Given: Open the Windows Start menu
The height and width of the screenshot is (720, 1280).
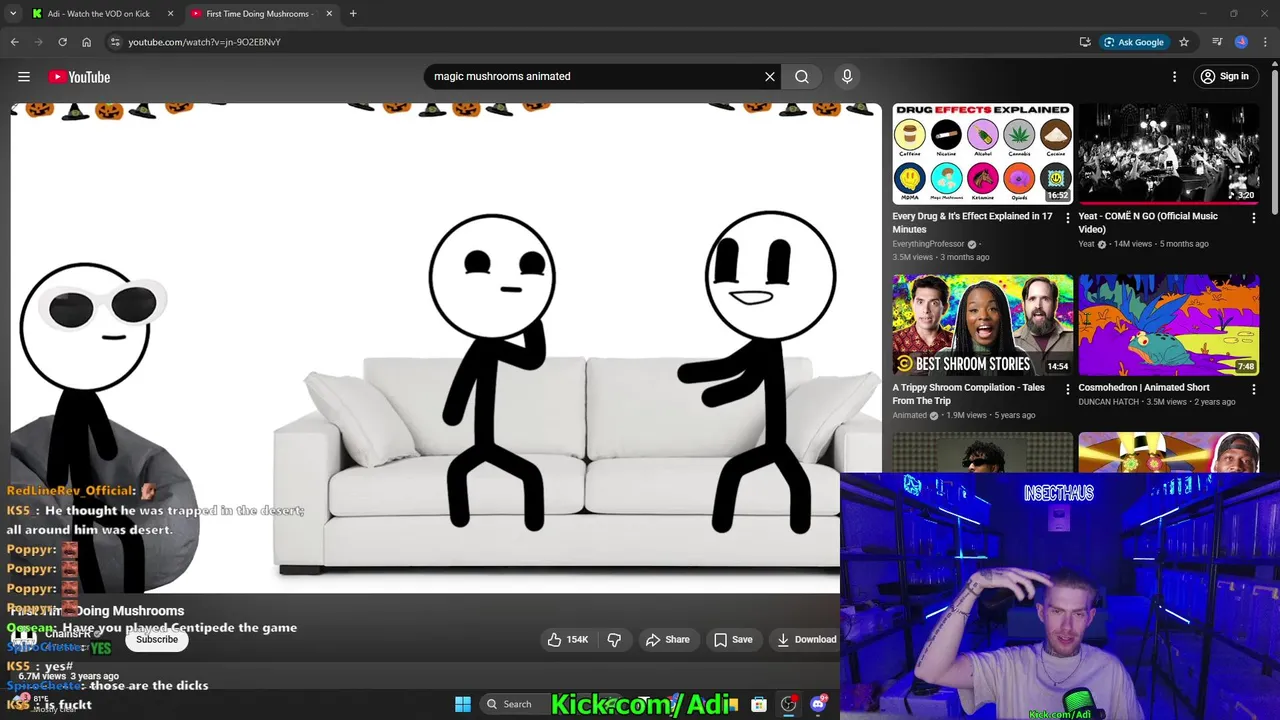Looking at the screenshot, I should (x=463, y=704).
